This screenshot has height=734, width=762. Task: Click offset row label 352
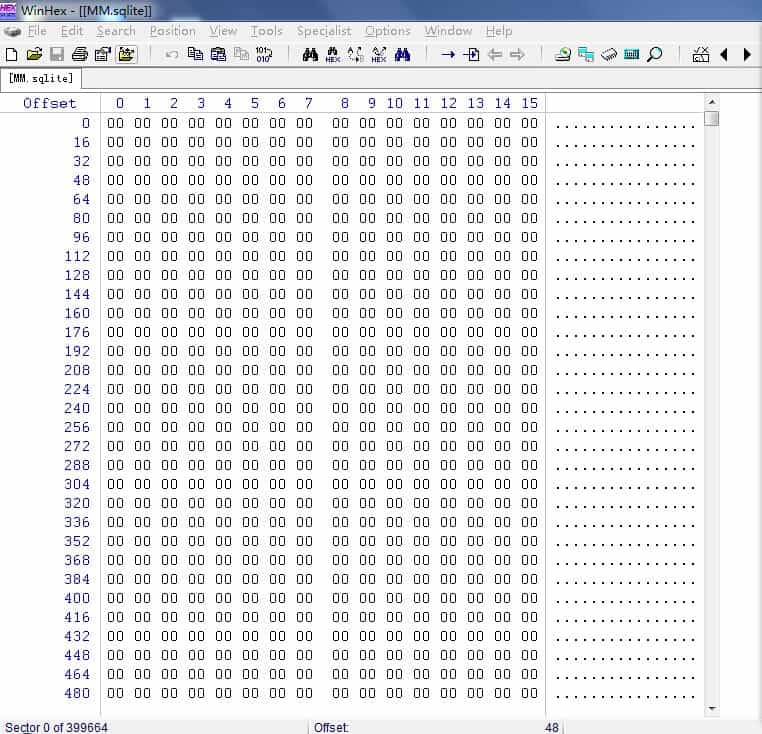click(x=77, y=542)
